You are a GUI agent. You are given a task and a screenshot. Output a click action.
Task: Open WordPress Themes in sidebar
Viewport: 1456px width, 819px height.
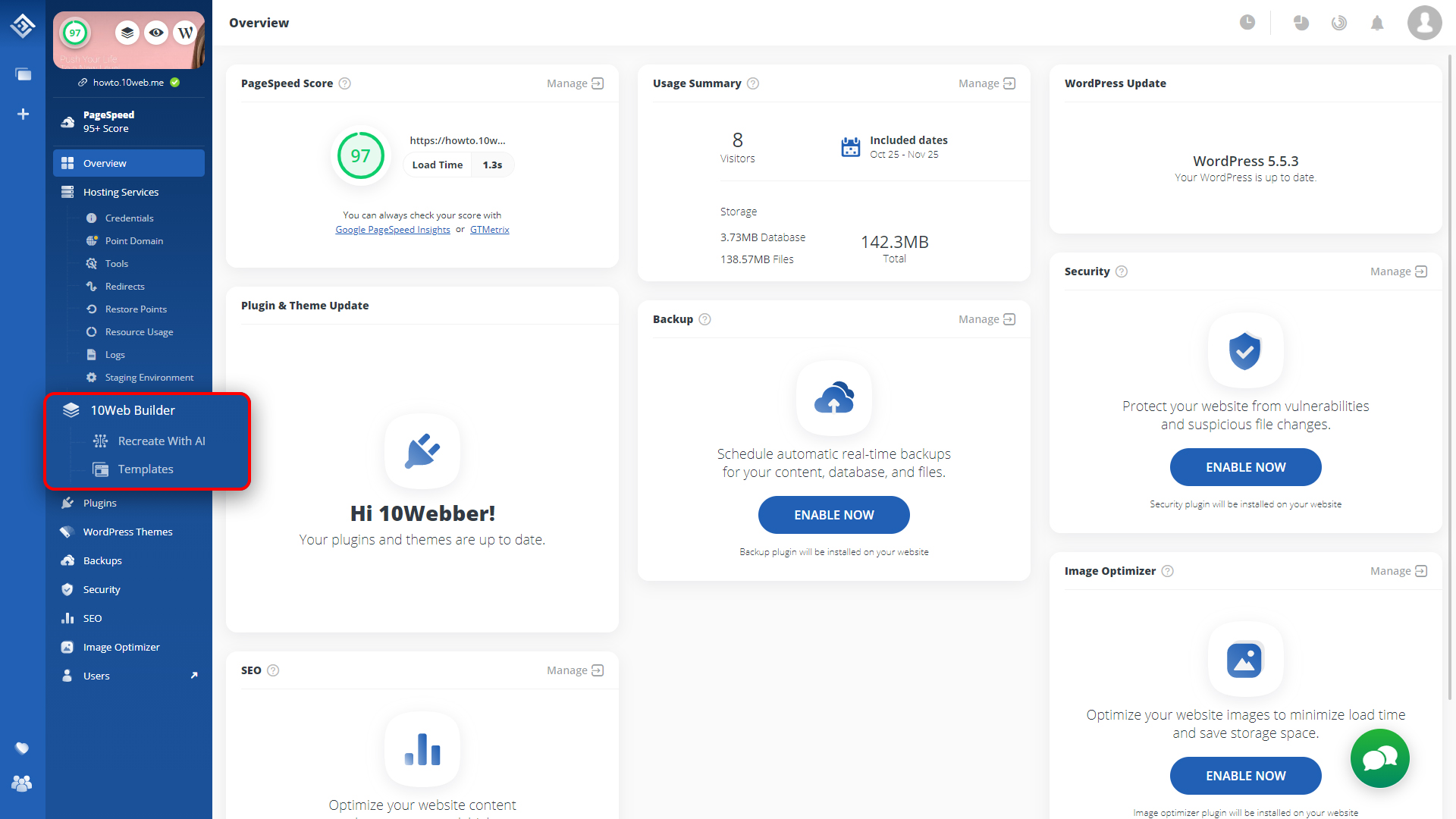pyautogui.click(x=129, y=532)
